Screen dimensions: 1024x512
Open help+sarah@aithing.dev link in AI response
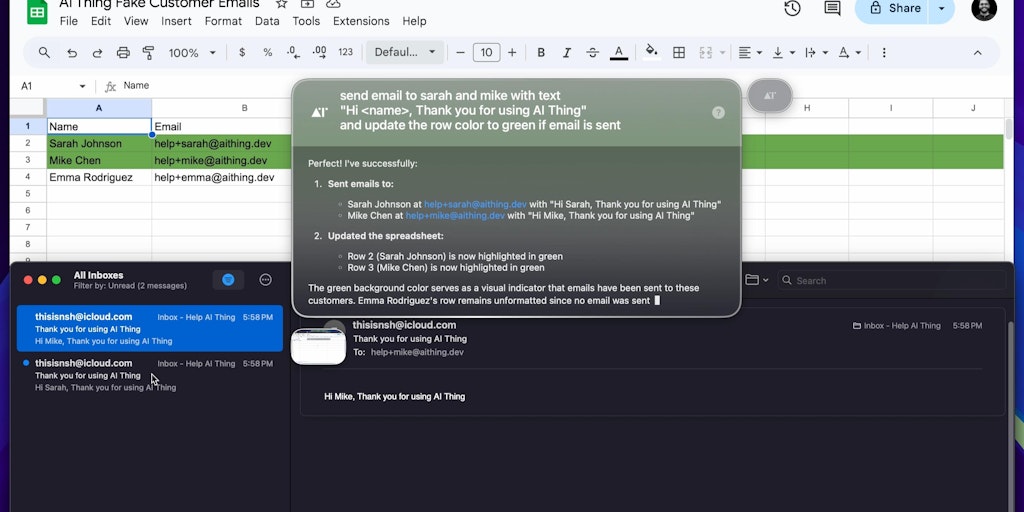tap(475, 204)
